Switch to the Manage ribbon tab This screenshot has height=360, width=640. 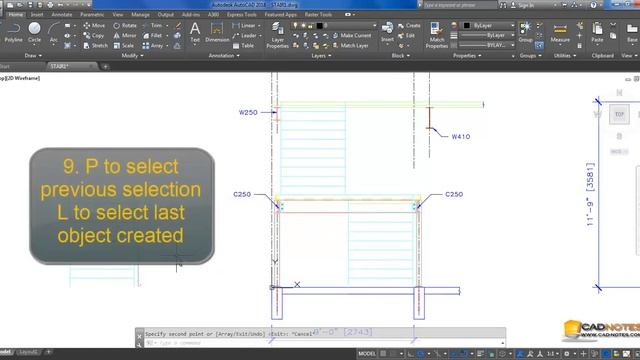[140, 14]
